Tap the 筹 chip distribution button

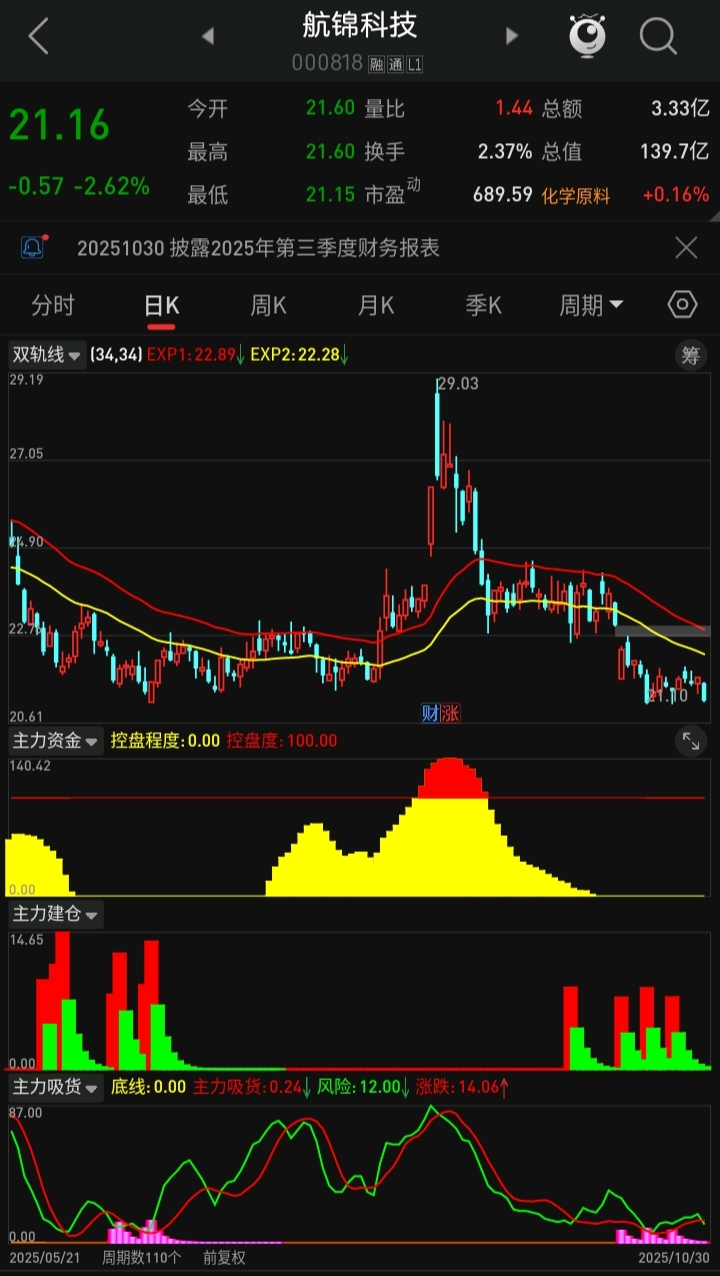point(691,354)
